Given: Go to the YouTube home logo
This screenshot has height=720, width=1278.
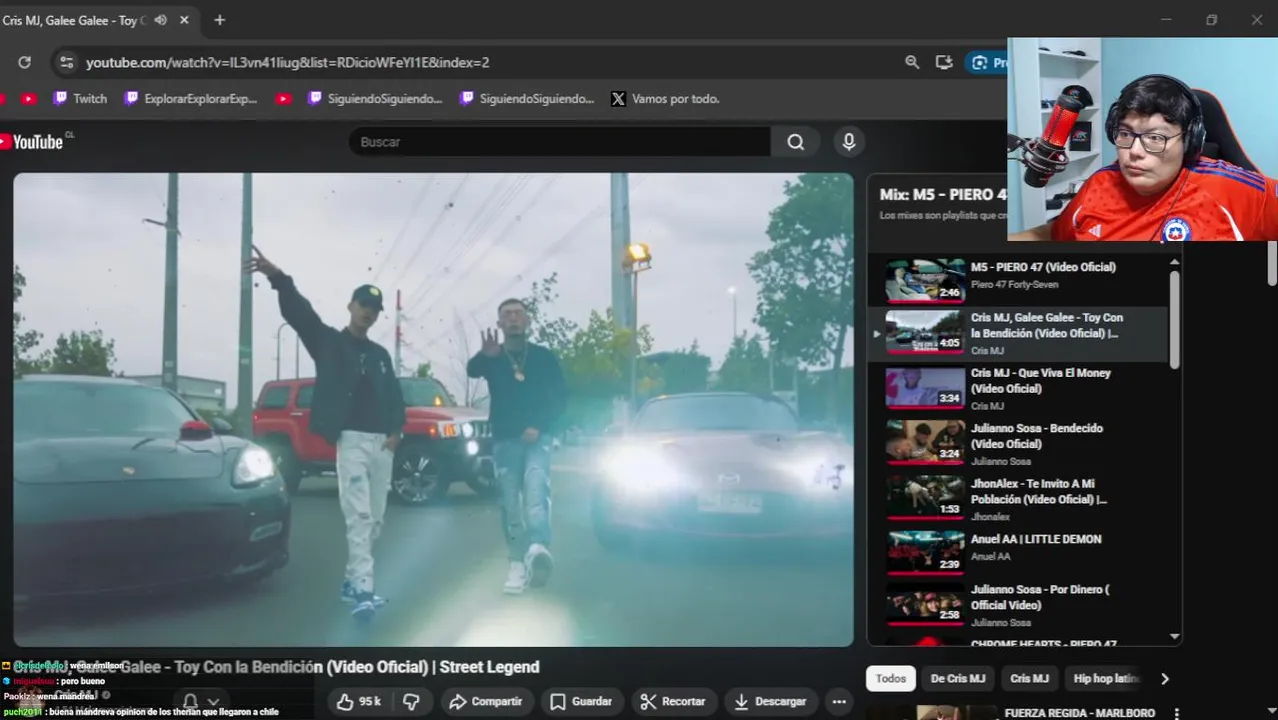Looking at the screenshot, I should tap(34, 142).
